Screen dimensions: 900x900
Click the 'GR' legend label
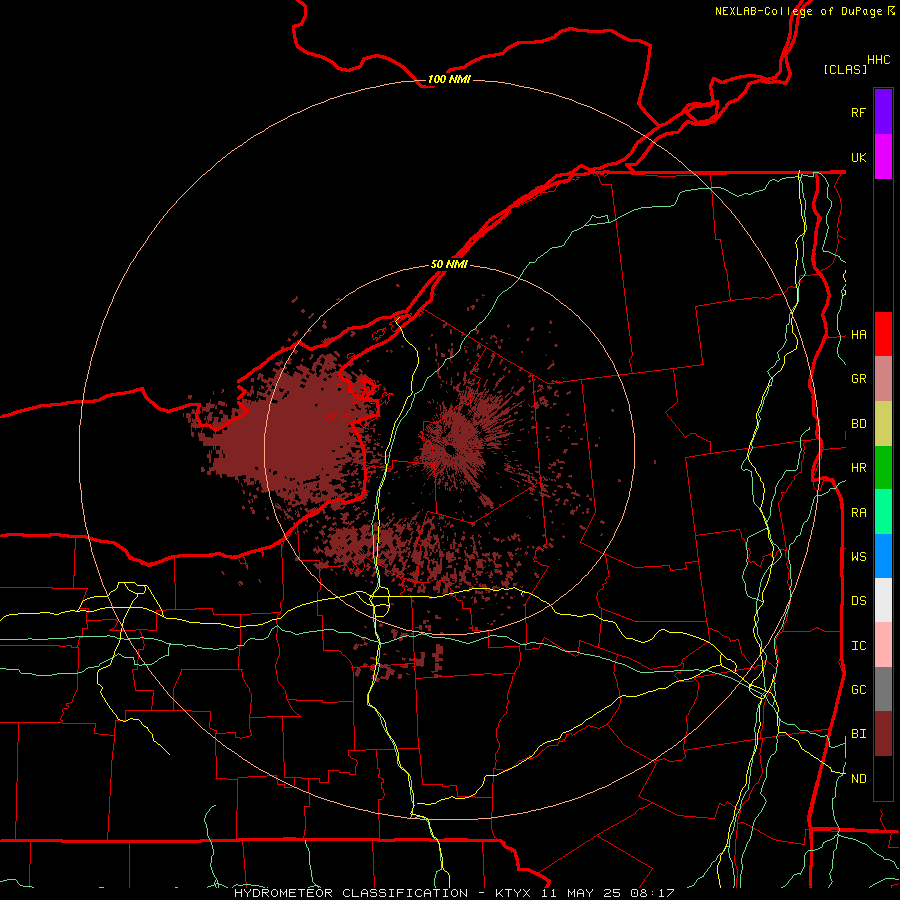point(858,379)
